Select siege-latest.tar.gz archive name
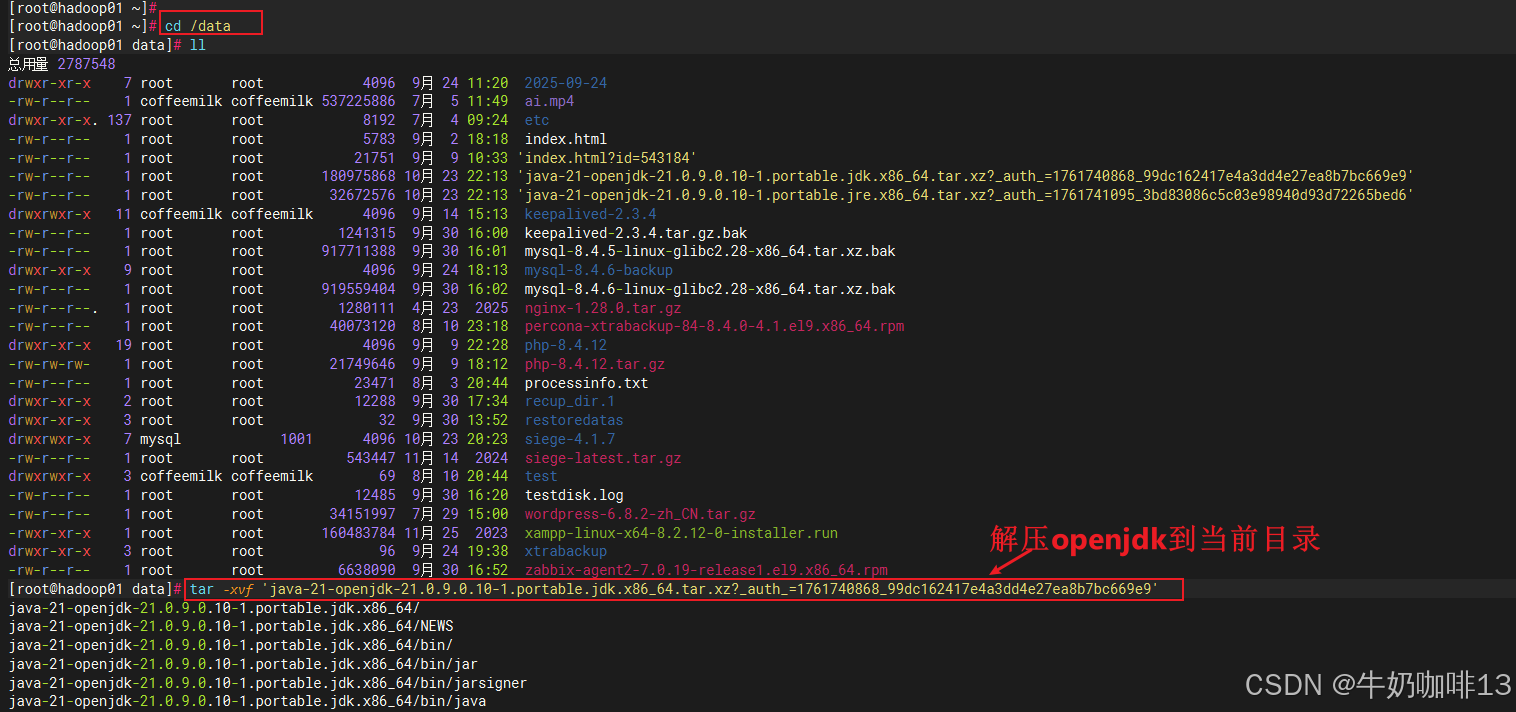1516x712 pixels. pos(603,458)
